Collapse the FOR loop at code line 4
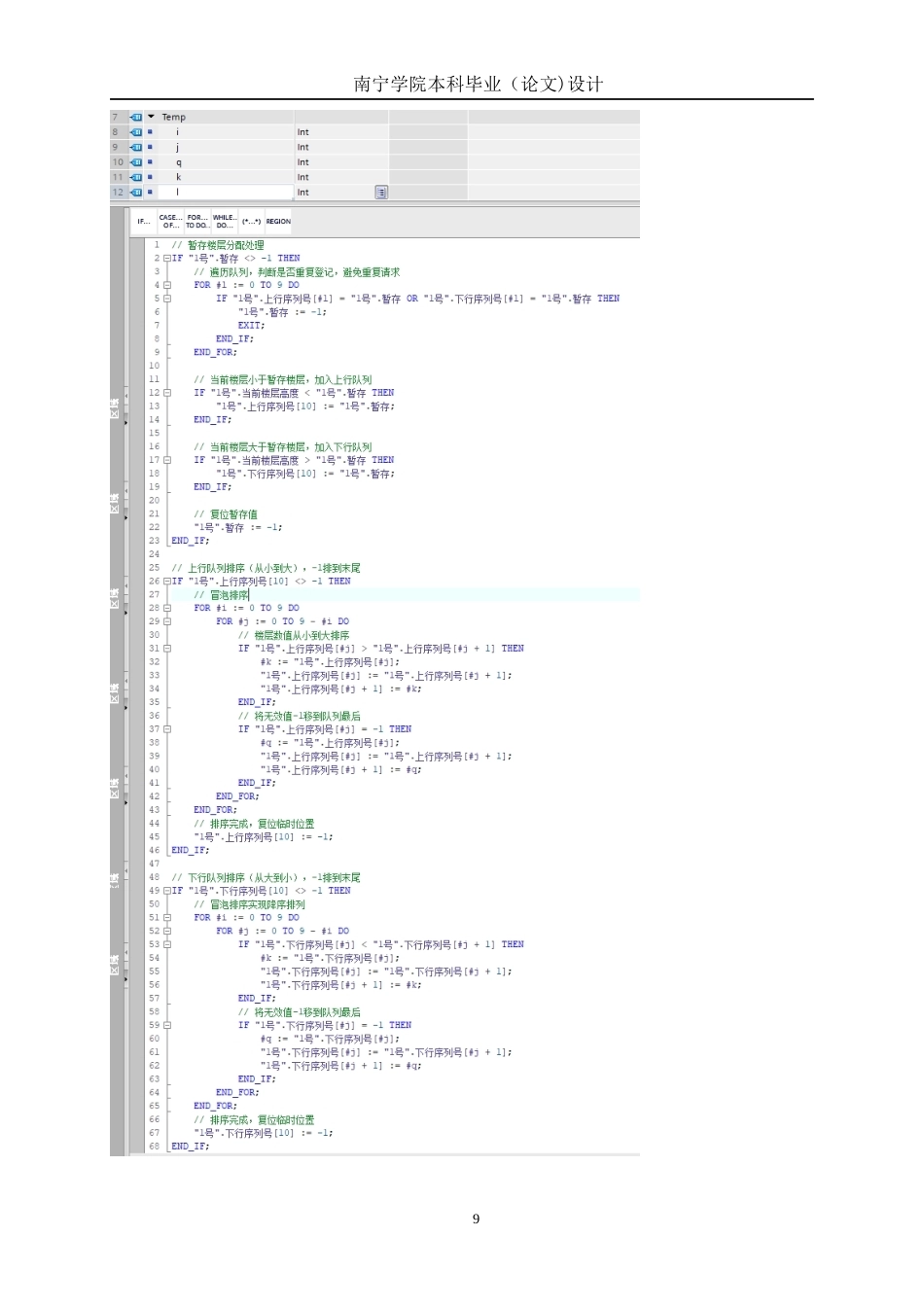This screenshot has height=1307, width=924. click(166, 285)
